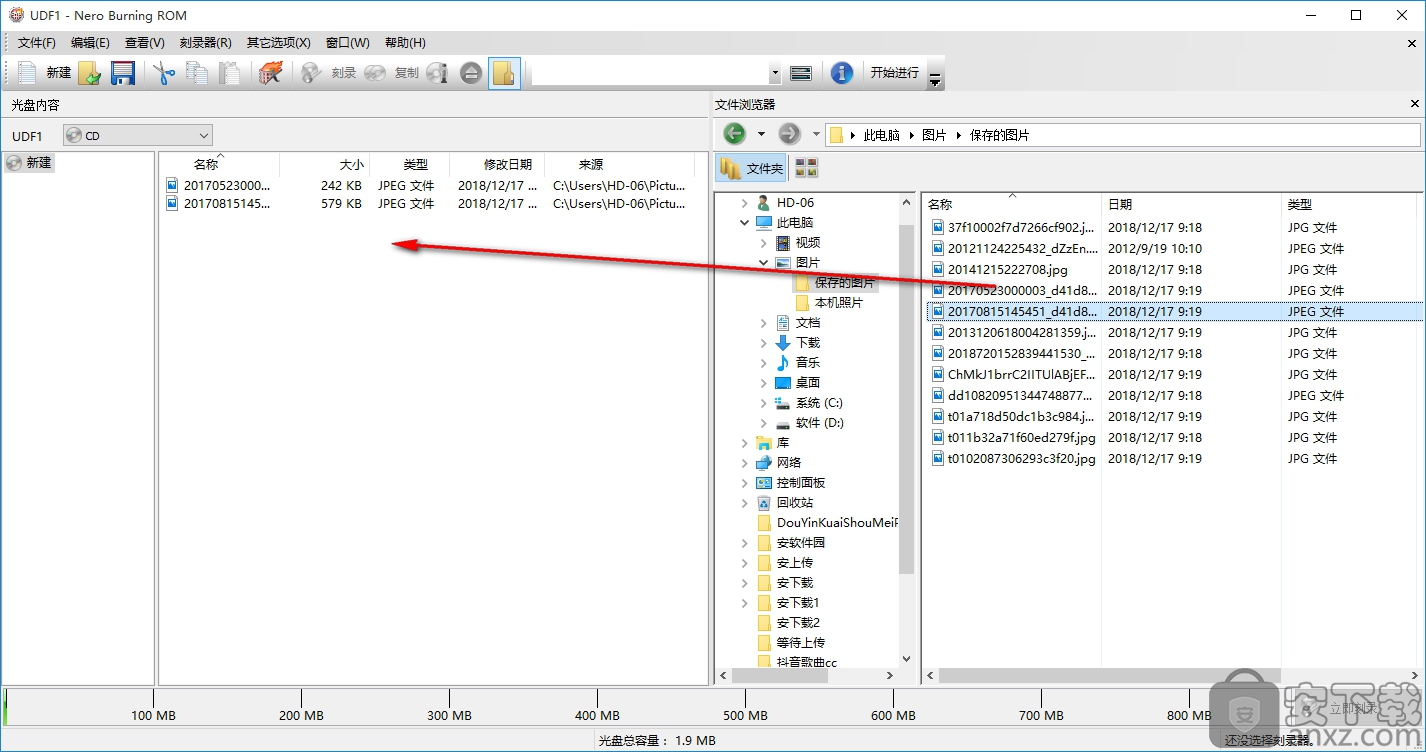The height and width of the screenshot is (752, 1426).
Task: Open the 编辑(E) menu
Action: (x=90, y=42)
